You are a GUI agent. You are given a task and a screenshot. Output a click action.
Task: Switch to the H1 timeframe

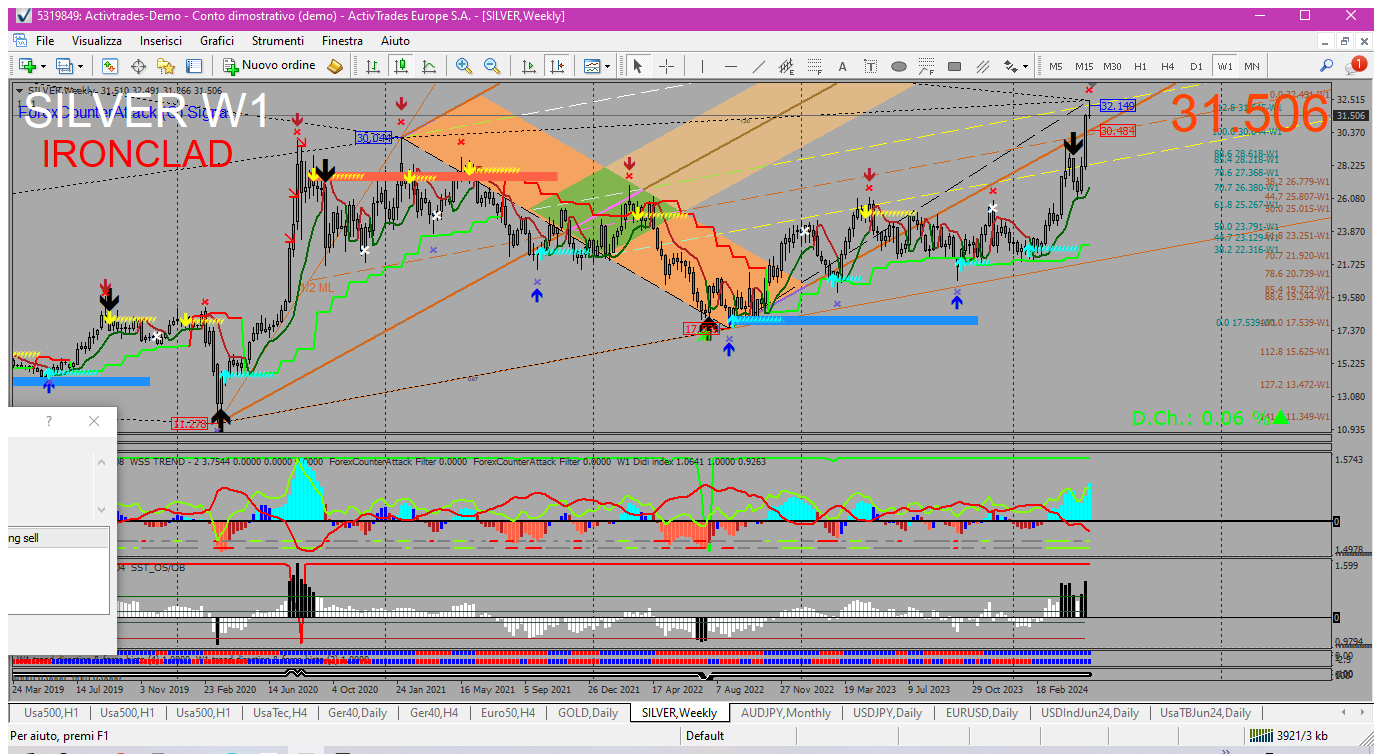(x=1140, y=66)
